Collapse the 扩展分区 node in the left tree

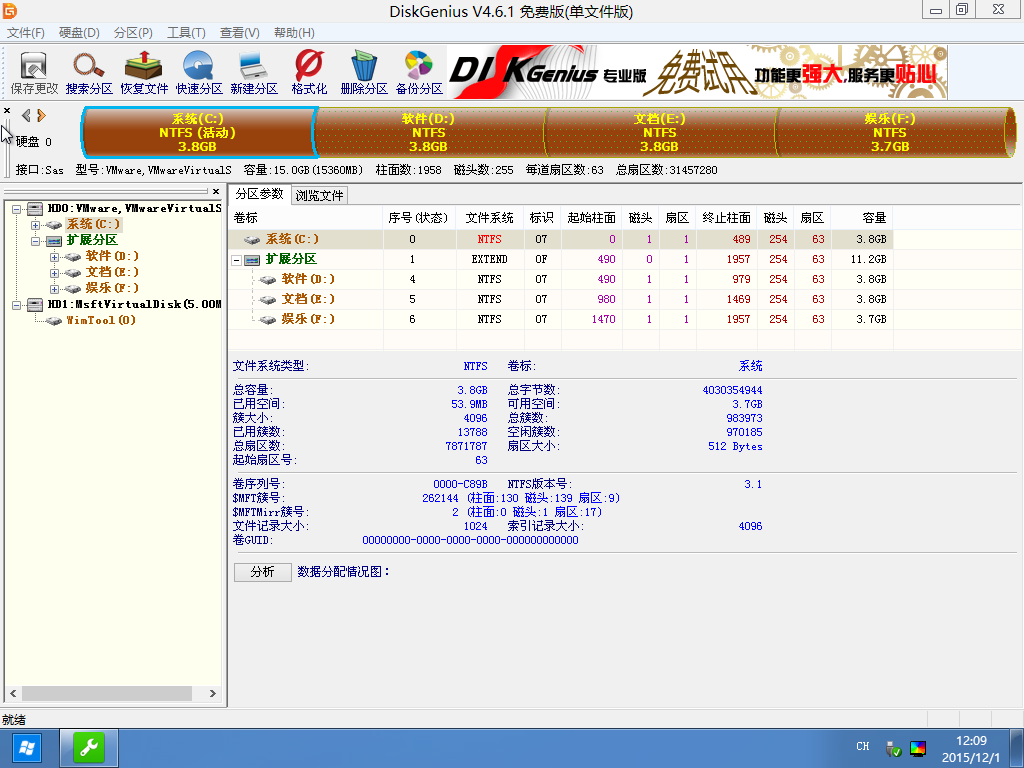click(x=36, y=241)
